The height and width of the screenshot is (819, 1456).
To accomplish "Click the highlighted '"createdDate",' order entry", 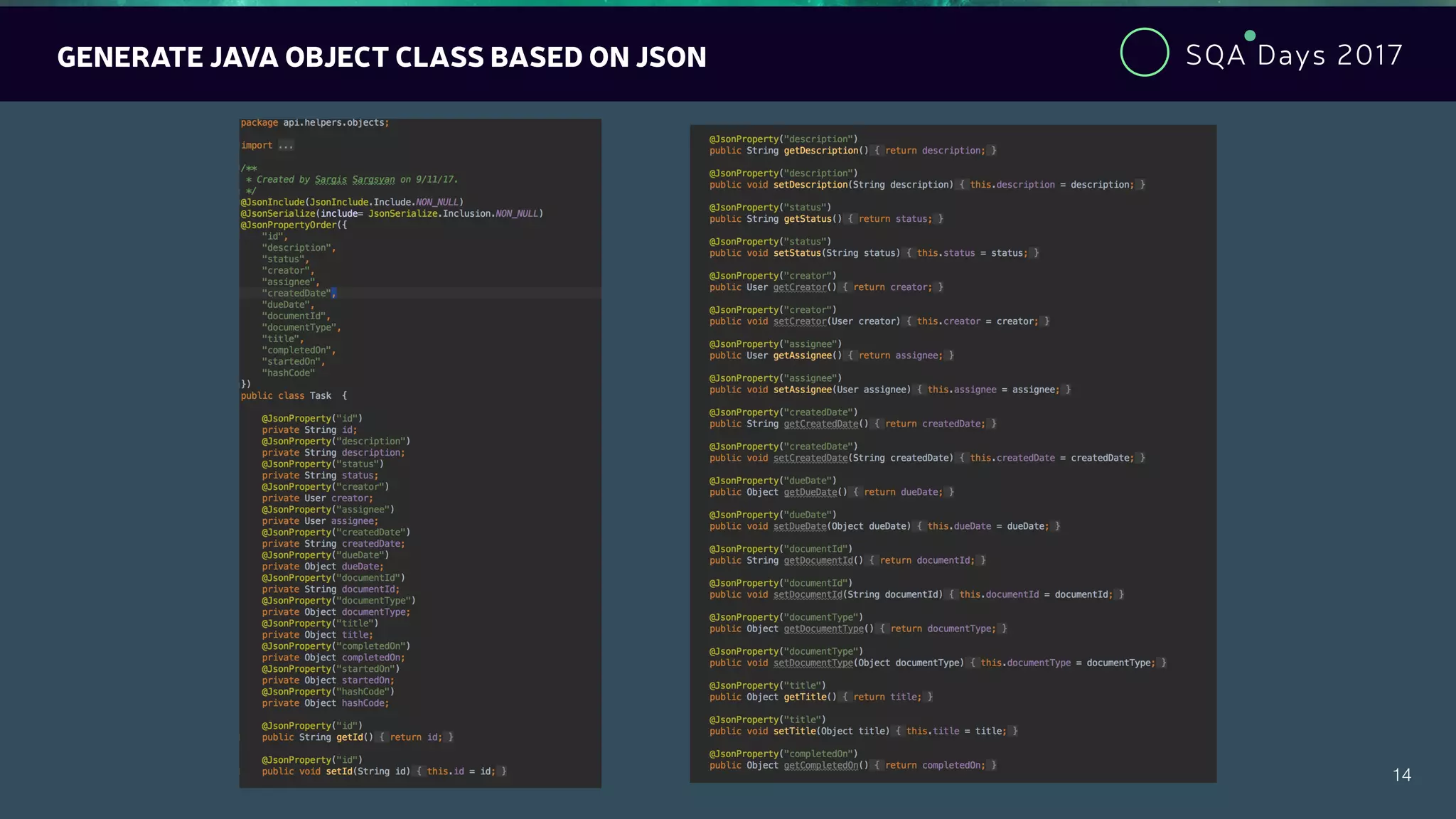I will [x=299, y=294].
